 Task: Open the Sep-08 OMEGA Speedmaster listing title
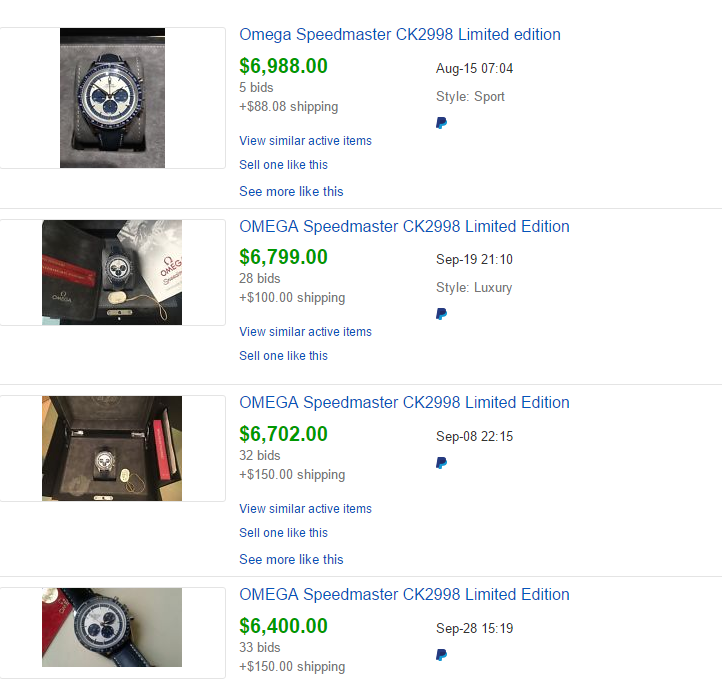point(404,403)
